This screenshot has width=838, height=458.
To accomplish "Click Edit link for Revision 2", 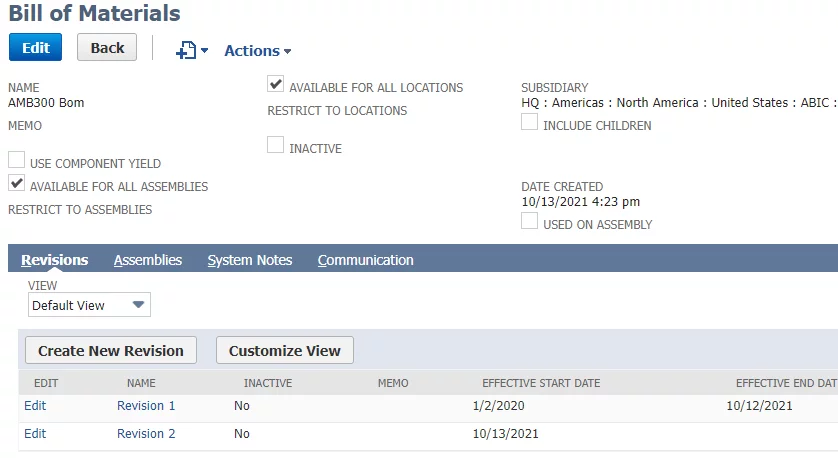I will pos(35,433).
